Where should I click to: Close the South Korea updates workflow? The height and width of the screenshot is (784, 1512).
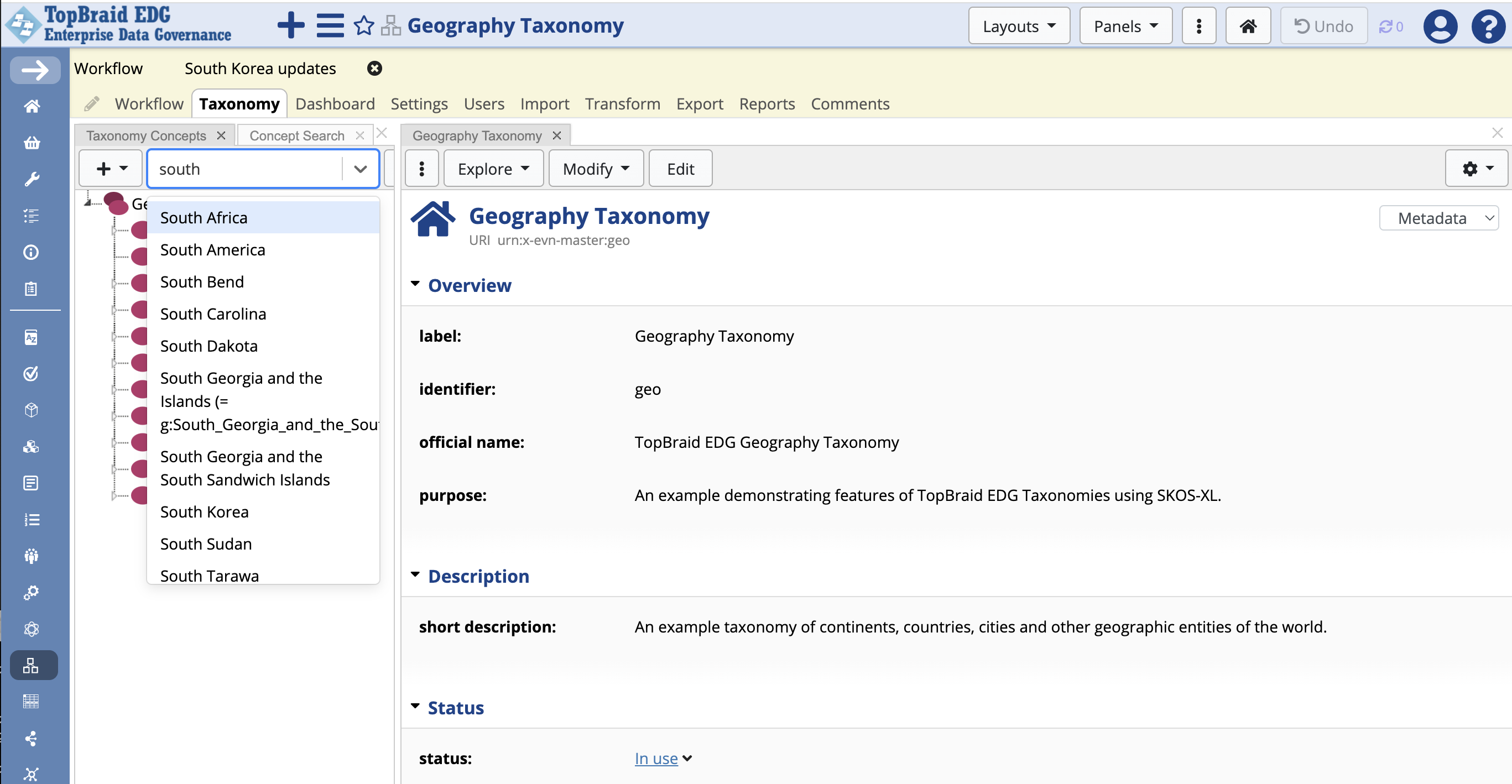point(374,69)
